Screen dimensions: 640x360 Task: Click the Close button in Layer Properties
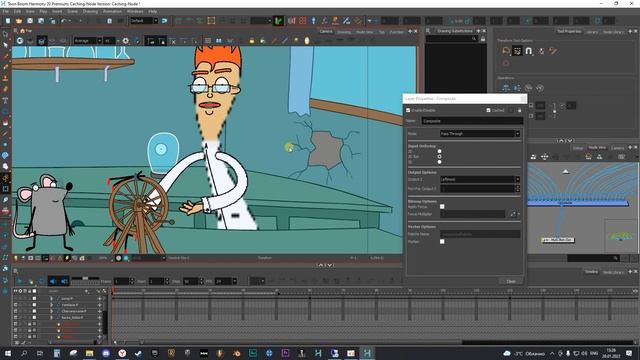511,281
